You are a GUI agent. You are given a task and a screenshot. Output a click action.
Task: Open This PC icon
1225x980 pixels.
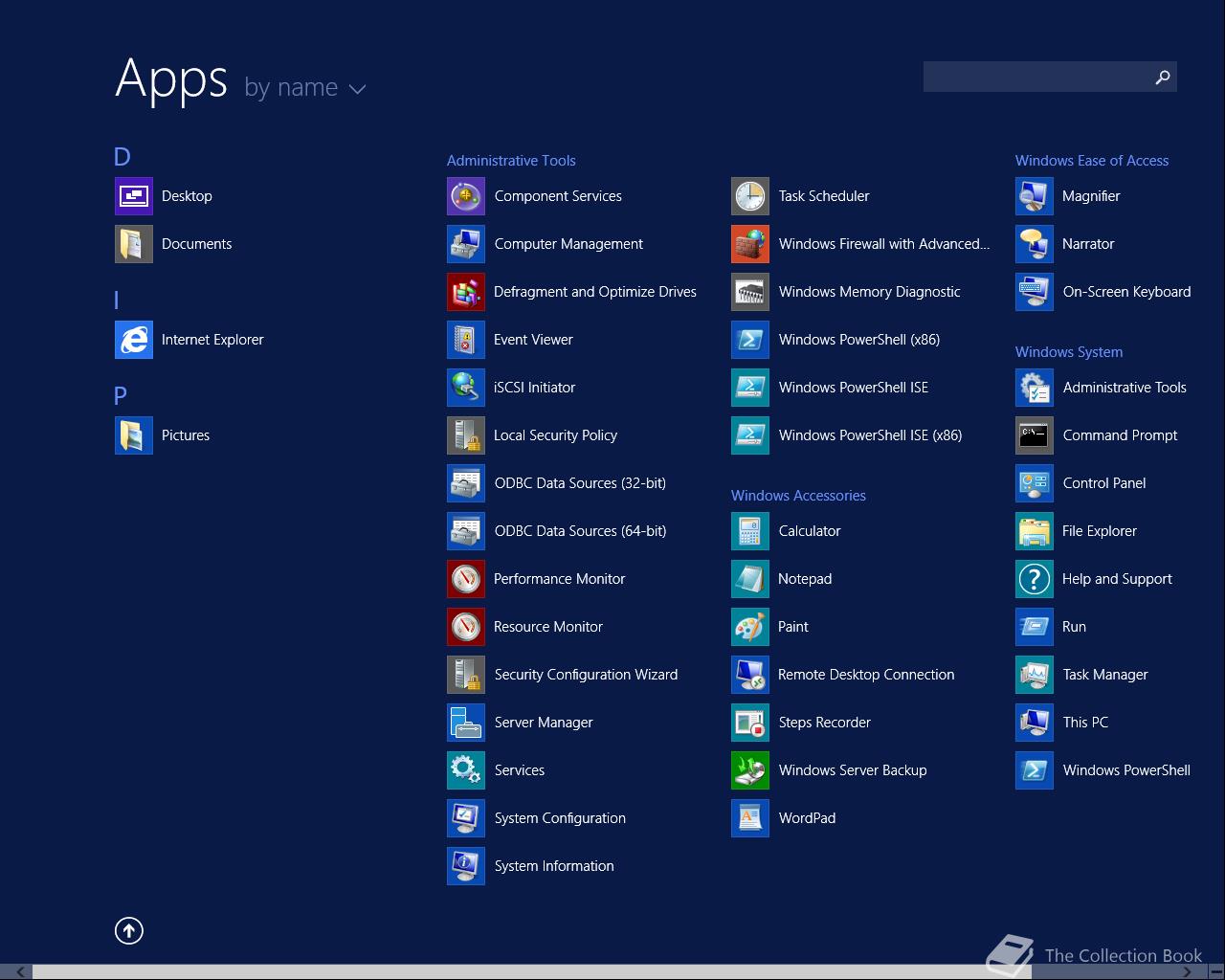pyautogui.click(x=1035, y=723)
